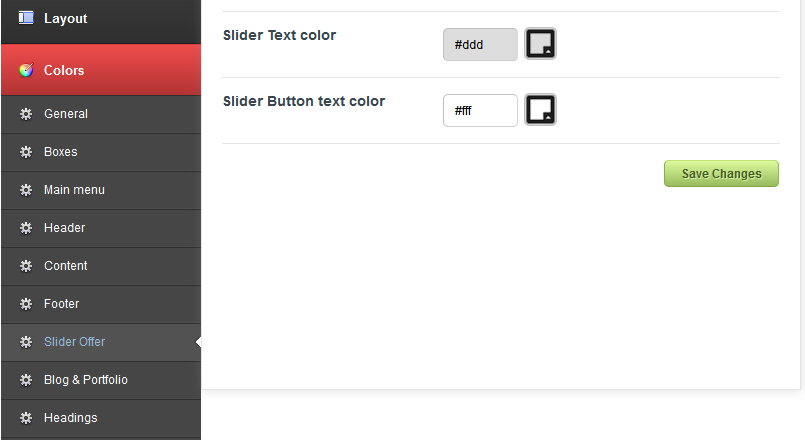
Task: Select Slider Offer submenu item
Action: 74,342
